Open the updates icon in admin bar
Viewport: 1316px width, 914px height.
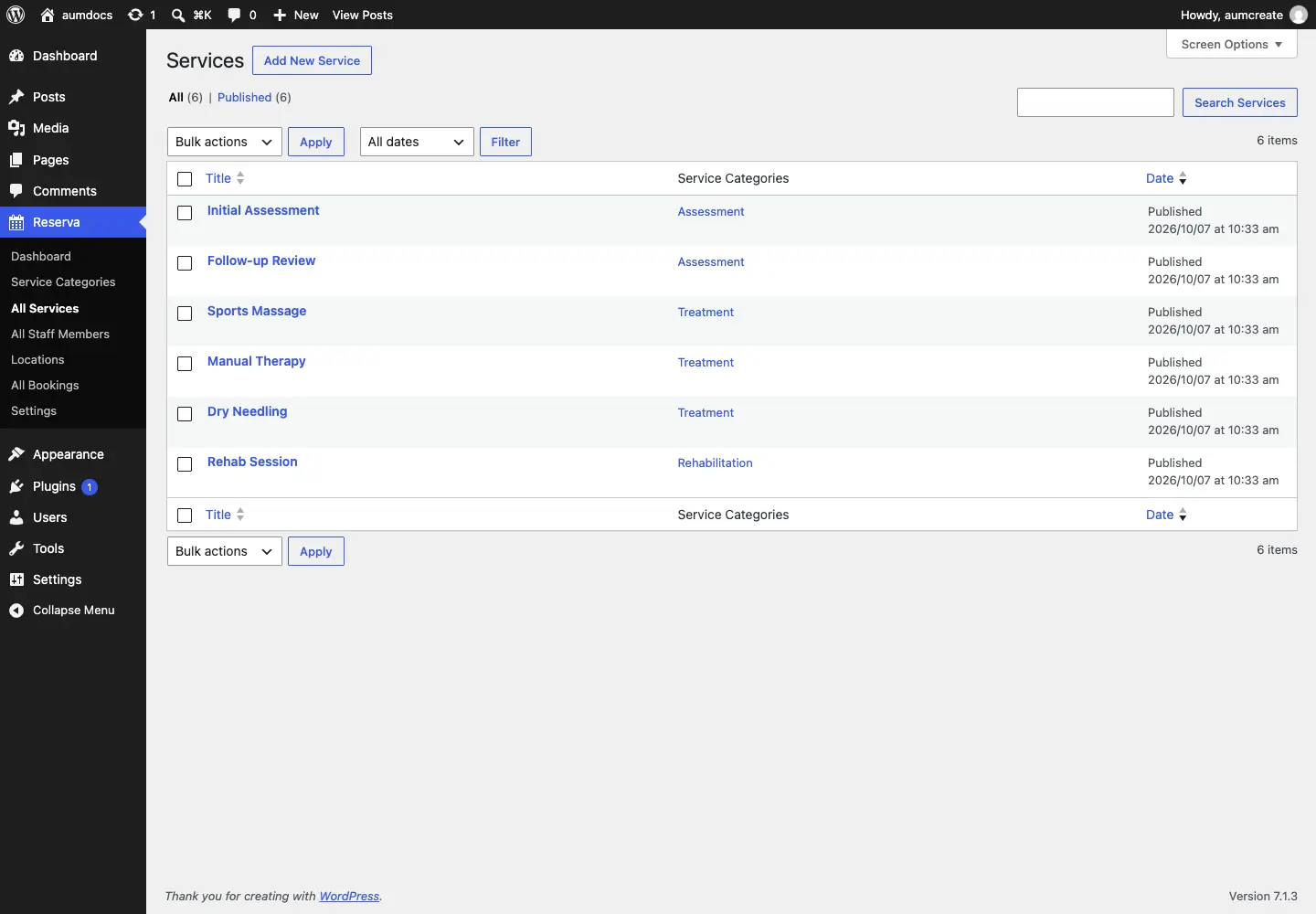(135, 15)
